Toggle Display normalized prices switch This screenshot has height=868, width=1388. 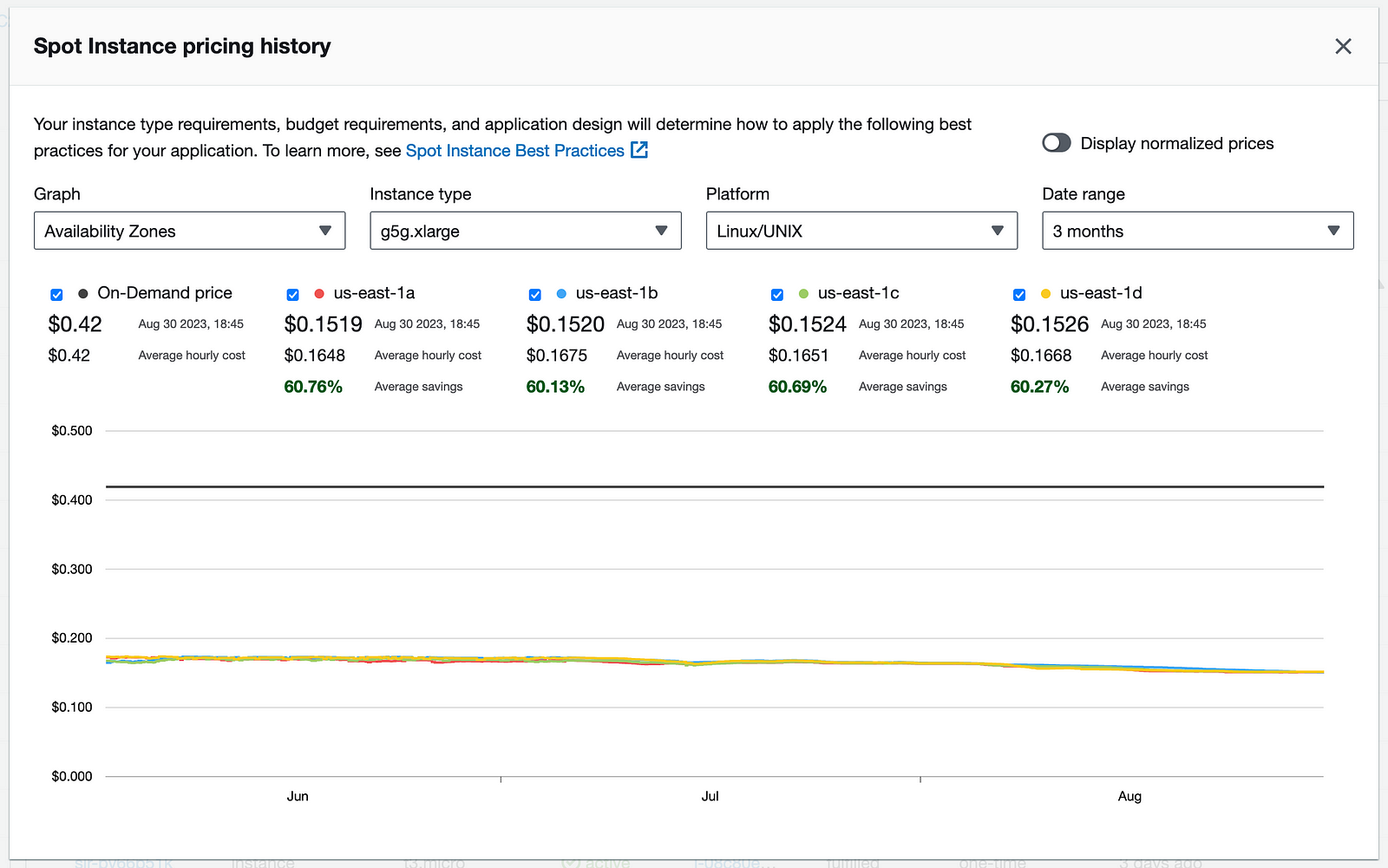pos(1056,143)
